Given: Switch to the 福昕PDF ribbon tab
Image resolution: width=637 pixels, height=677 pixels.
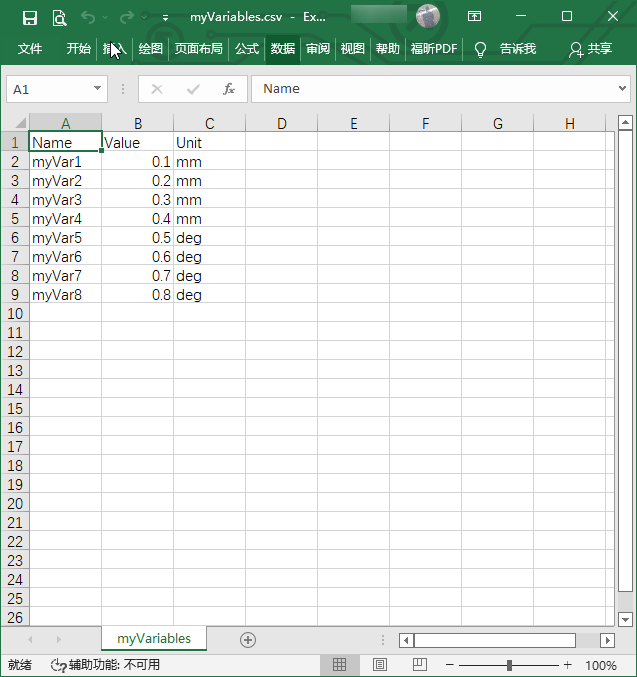Looking at the screenshot, I should 434,48.
